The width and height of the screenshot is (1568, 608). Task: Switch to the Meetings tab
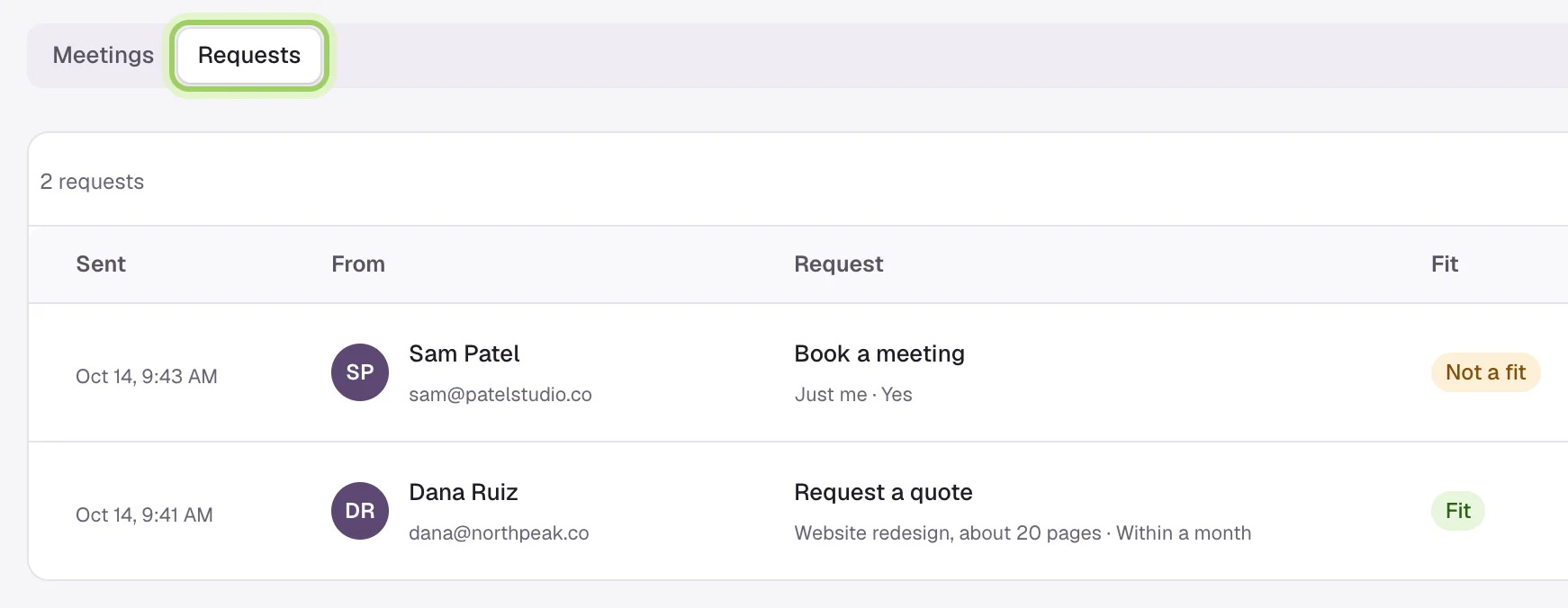point(104,56)
